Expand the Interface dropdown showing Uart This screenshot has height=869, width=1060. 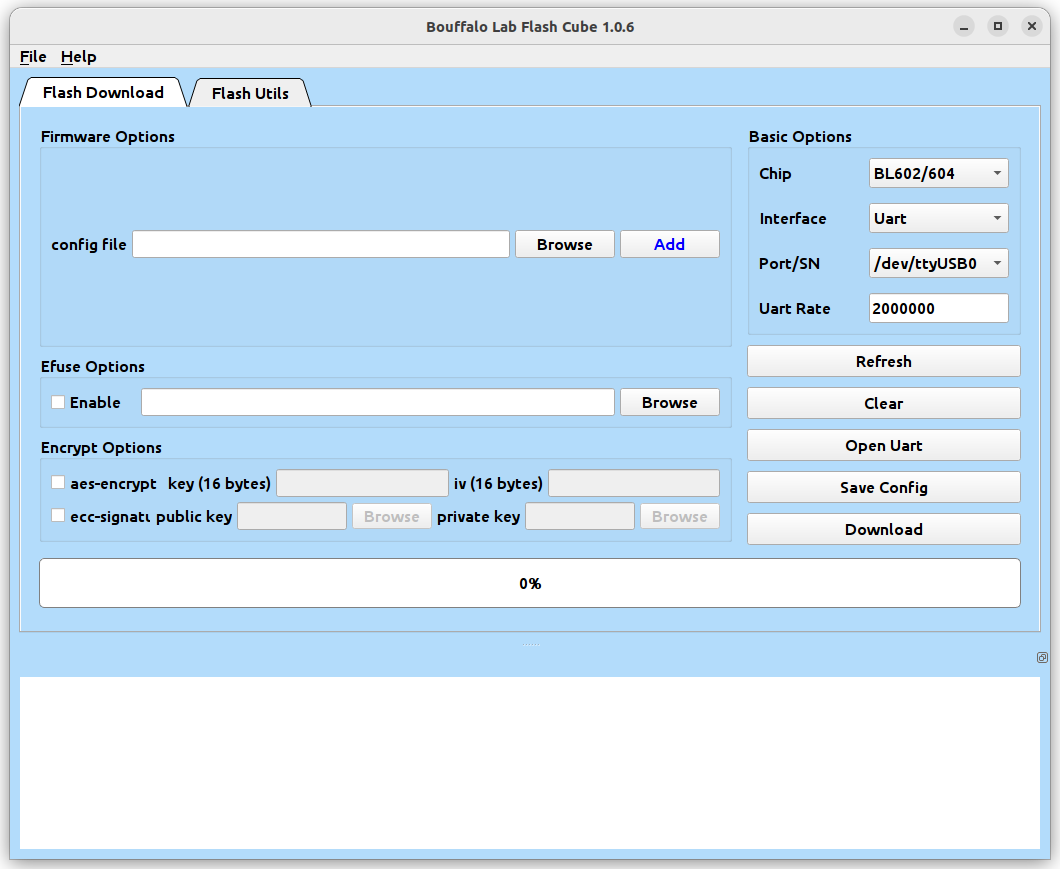[x=938, y=218]
